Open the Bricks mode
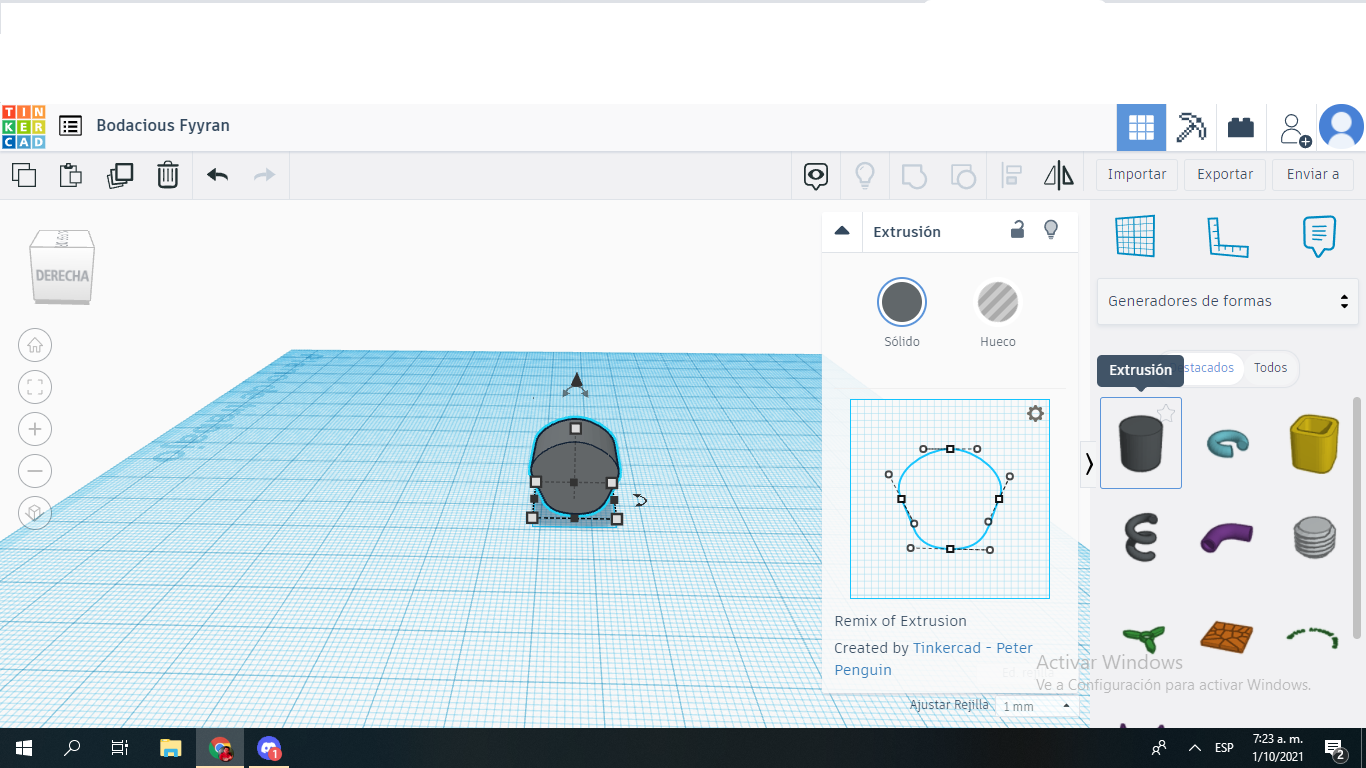The height and width of the screenshot is (768, 1366). (x=1241, y=127)
